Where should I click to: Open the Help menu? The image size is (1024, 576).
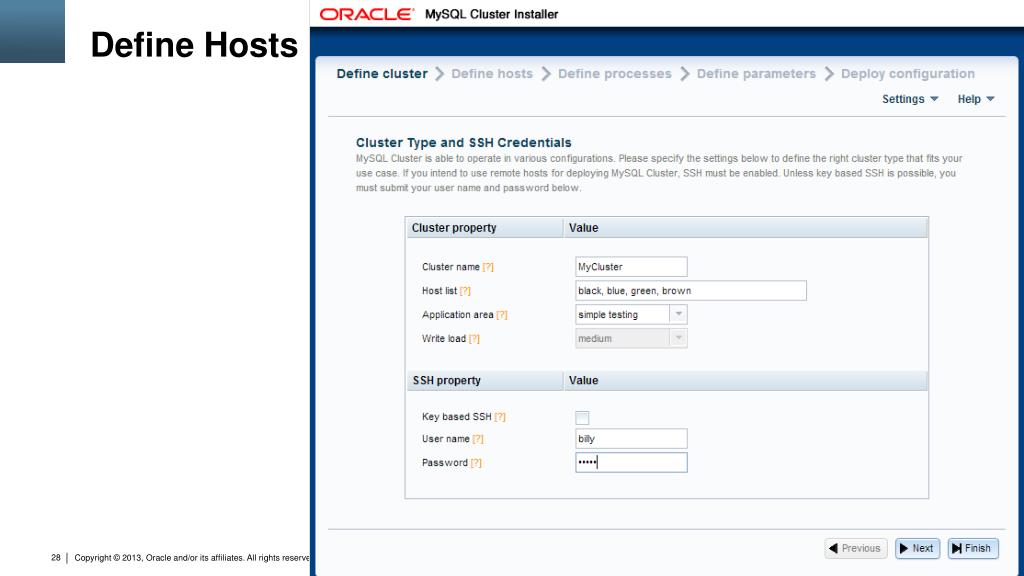coord(976,99)
